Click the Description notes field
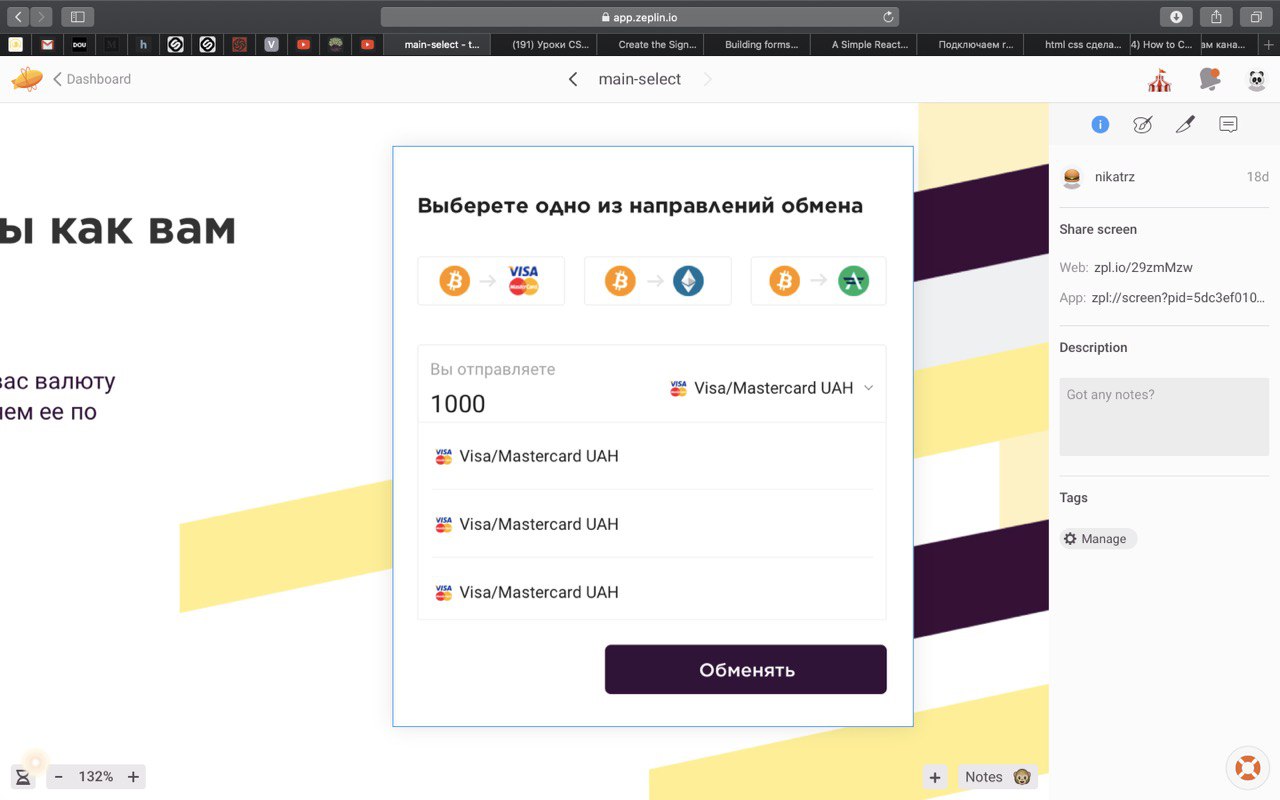 [x=1164, y=416]
